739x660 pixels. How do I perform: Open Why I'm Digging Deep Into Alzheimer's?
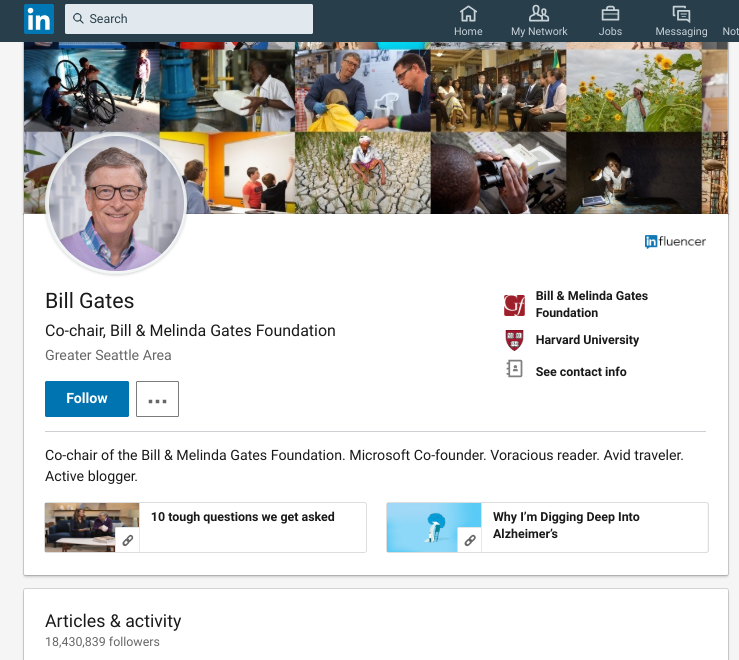point(566,526)
